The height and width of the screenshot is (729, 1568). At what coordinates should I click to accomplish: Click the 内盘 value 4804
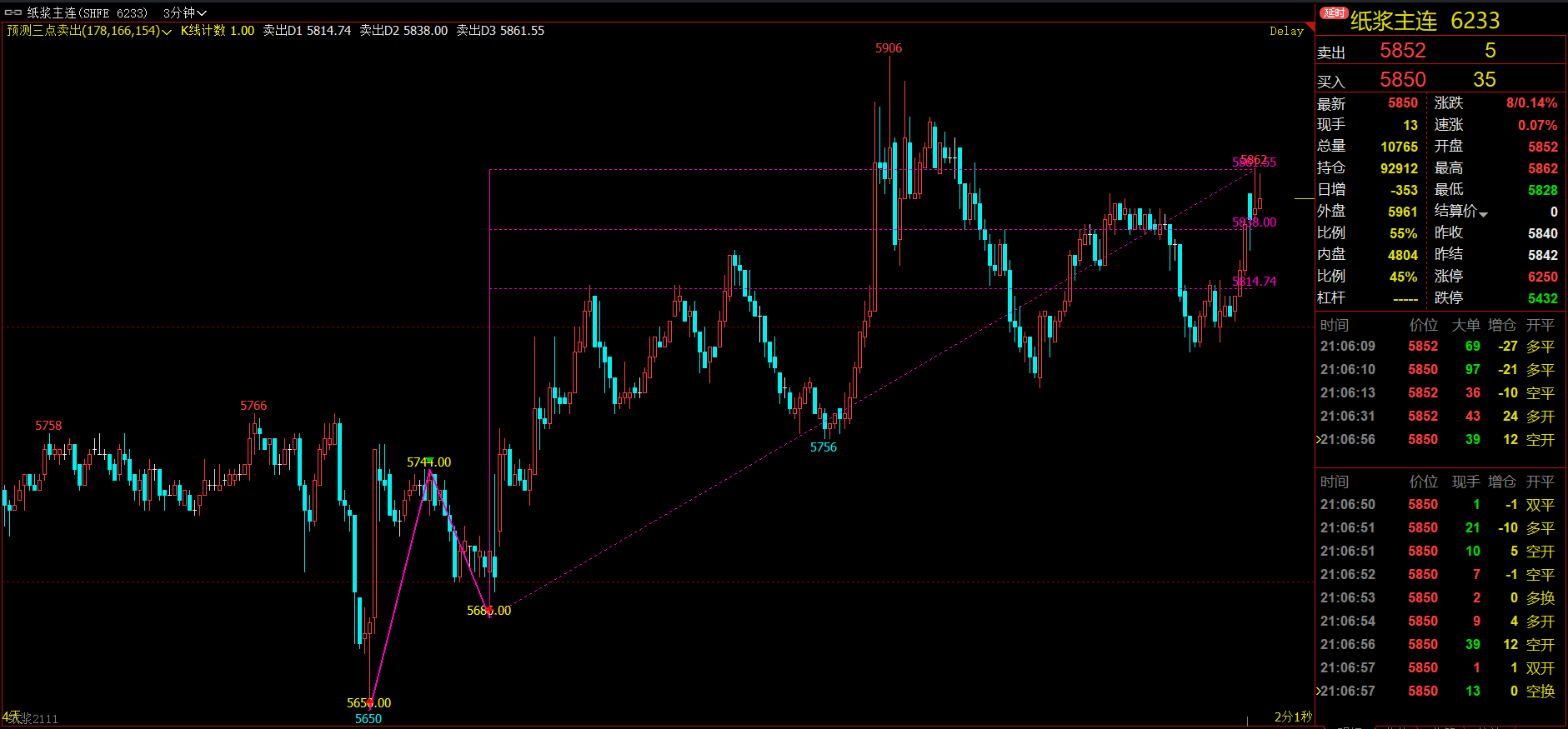(x=1403, y=255)
